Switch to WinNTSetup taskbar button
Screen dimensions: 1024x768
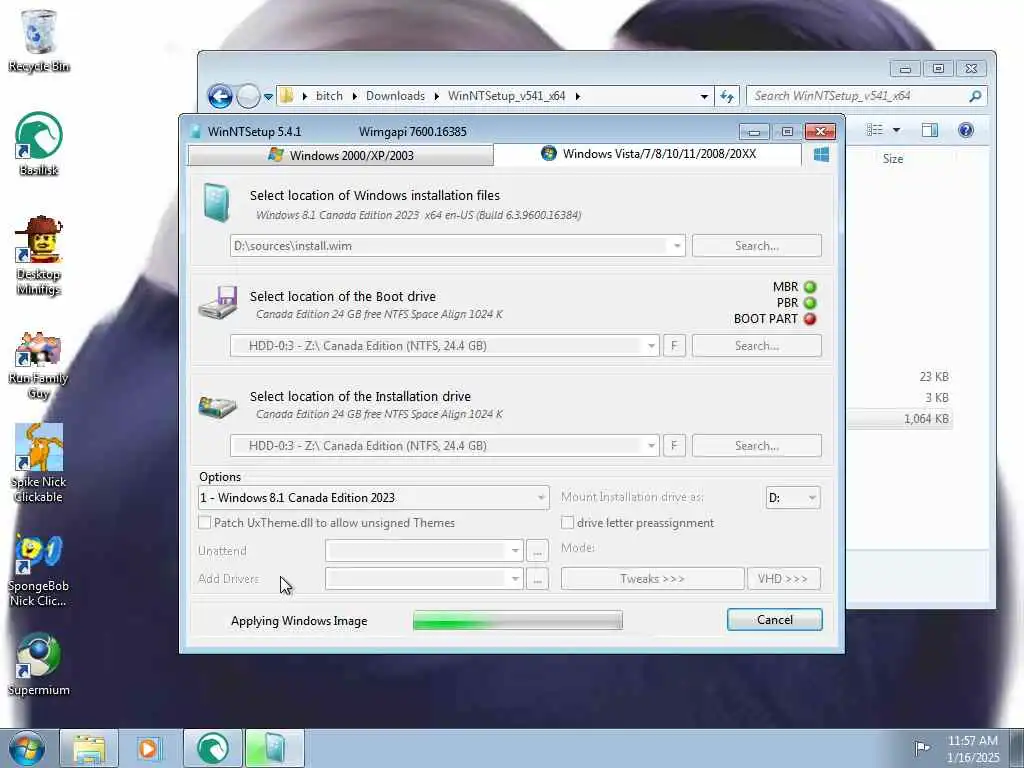(274, 748)
